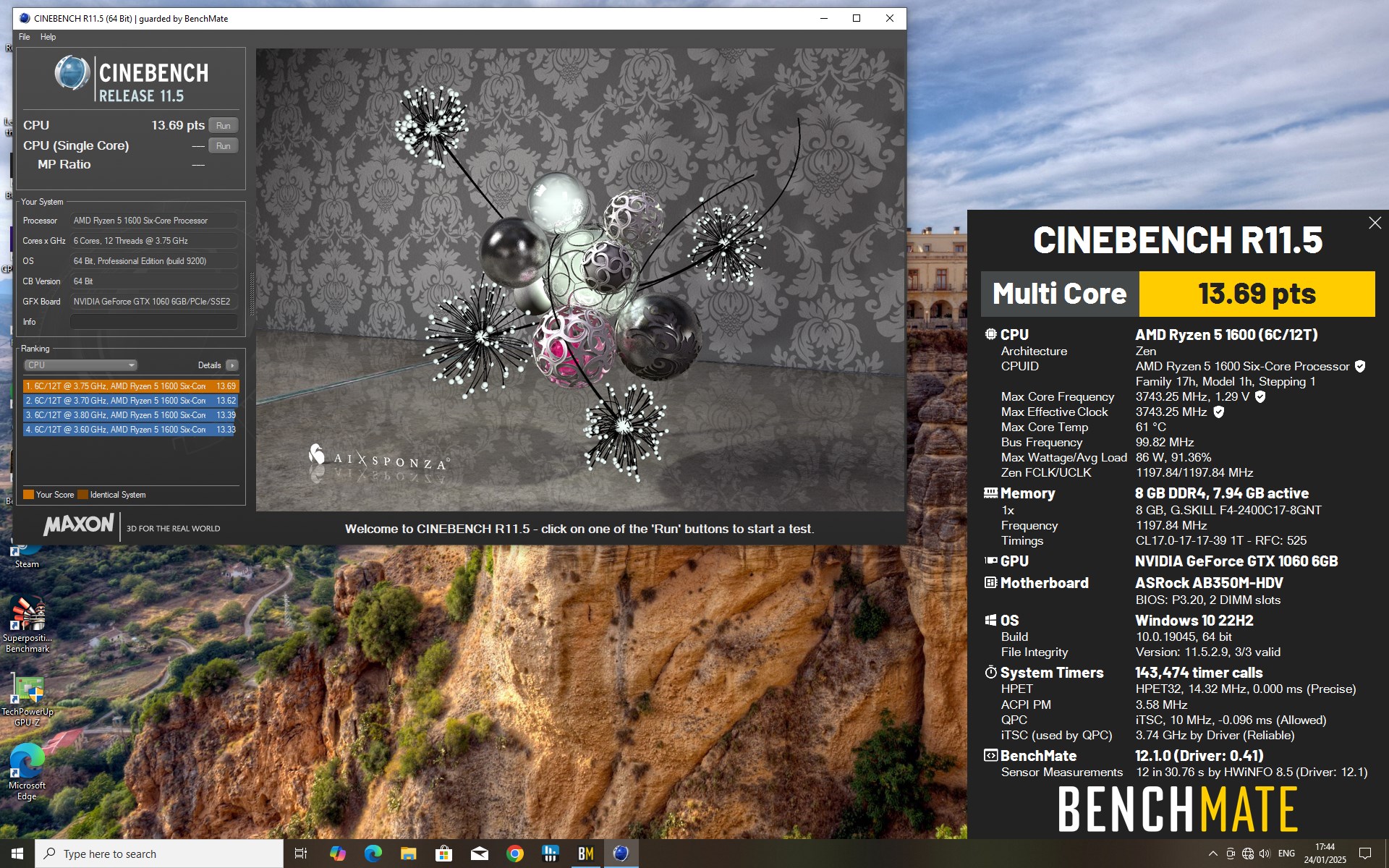Open Google Chrome from the taskbar
Screen dimensions: 1389x868
pos(515,854)
